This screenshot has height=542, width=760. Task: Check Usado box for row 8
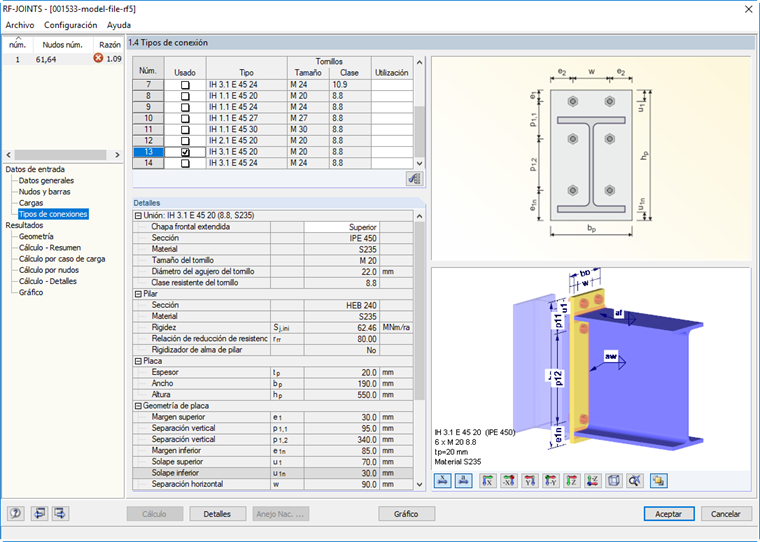tap(185, 96)
